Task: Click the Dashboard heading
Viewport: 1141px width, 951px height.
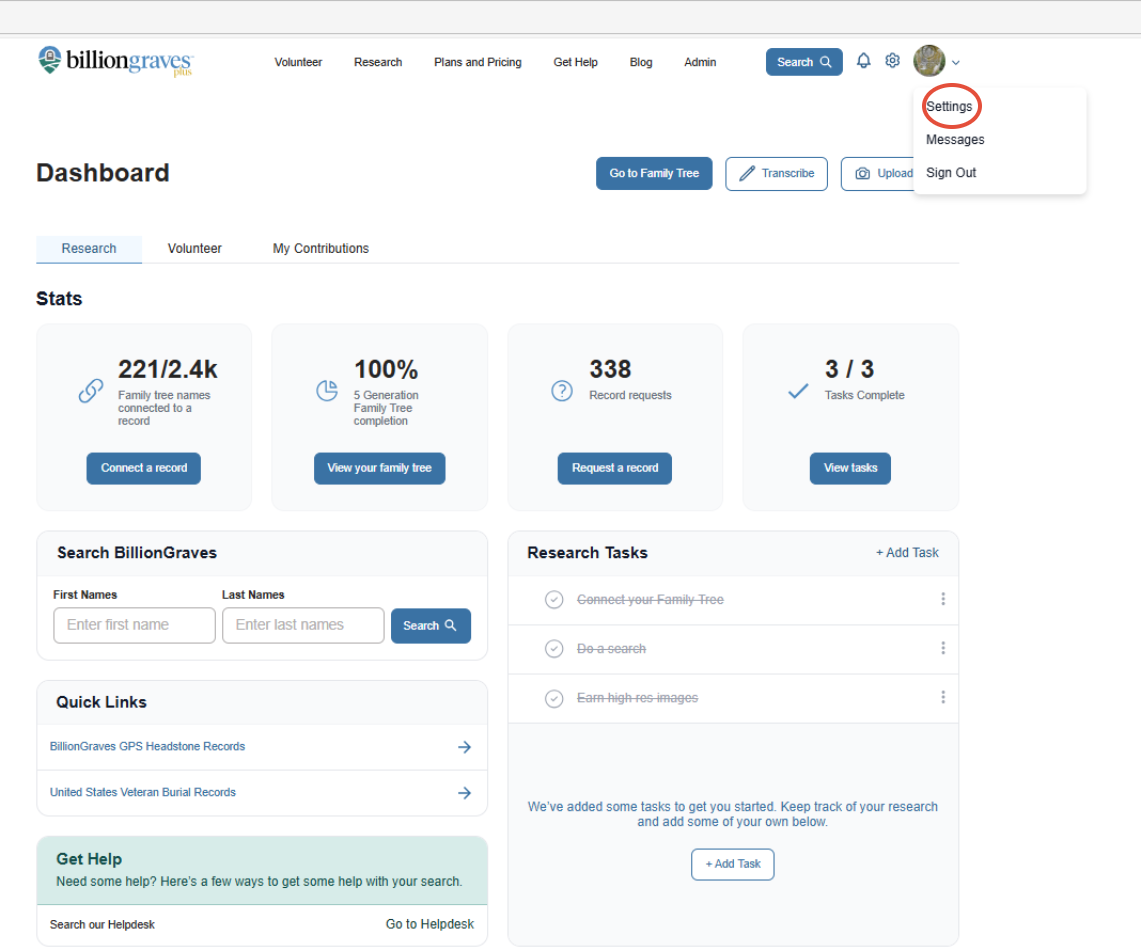Action: click(103, 173)
